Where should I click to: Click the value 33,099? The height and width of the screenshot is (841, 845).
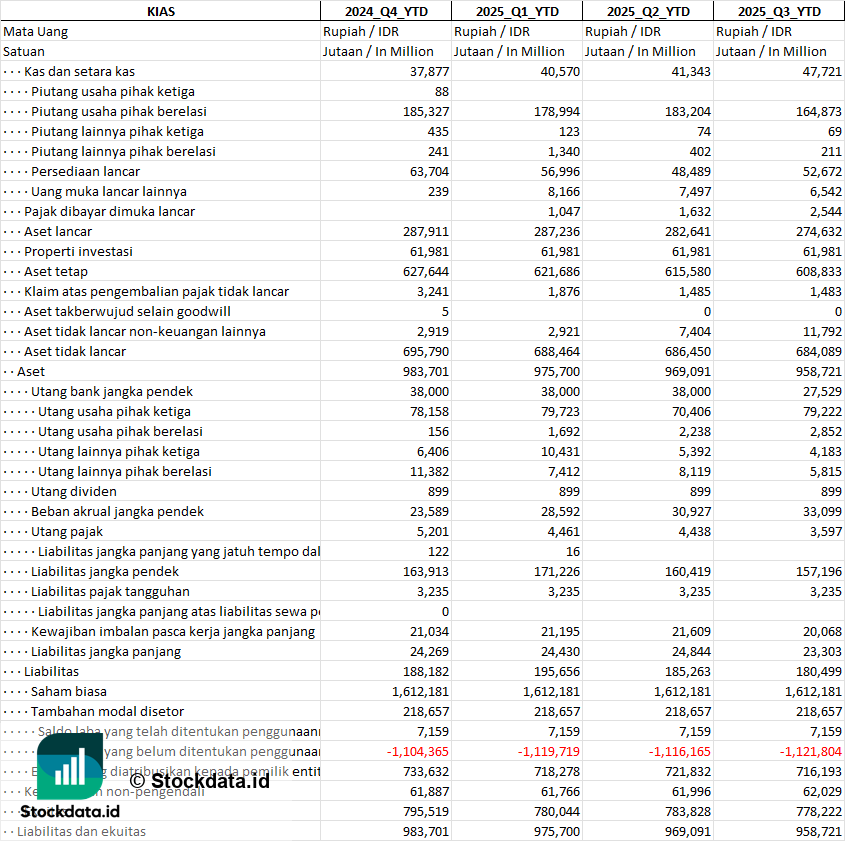tap(822, 511)
